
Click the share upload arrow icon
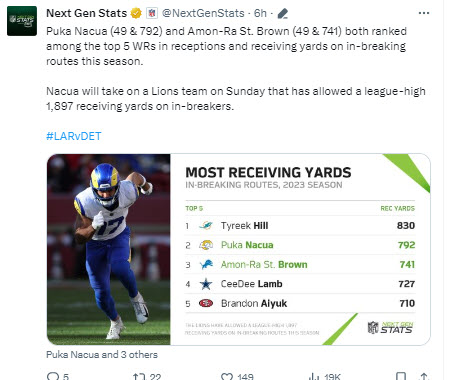pos(424,377)
